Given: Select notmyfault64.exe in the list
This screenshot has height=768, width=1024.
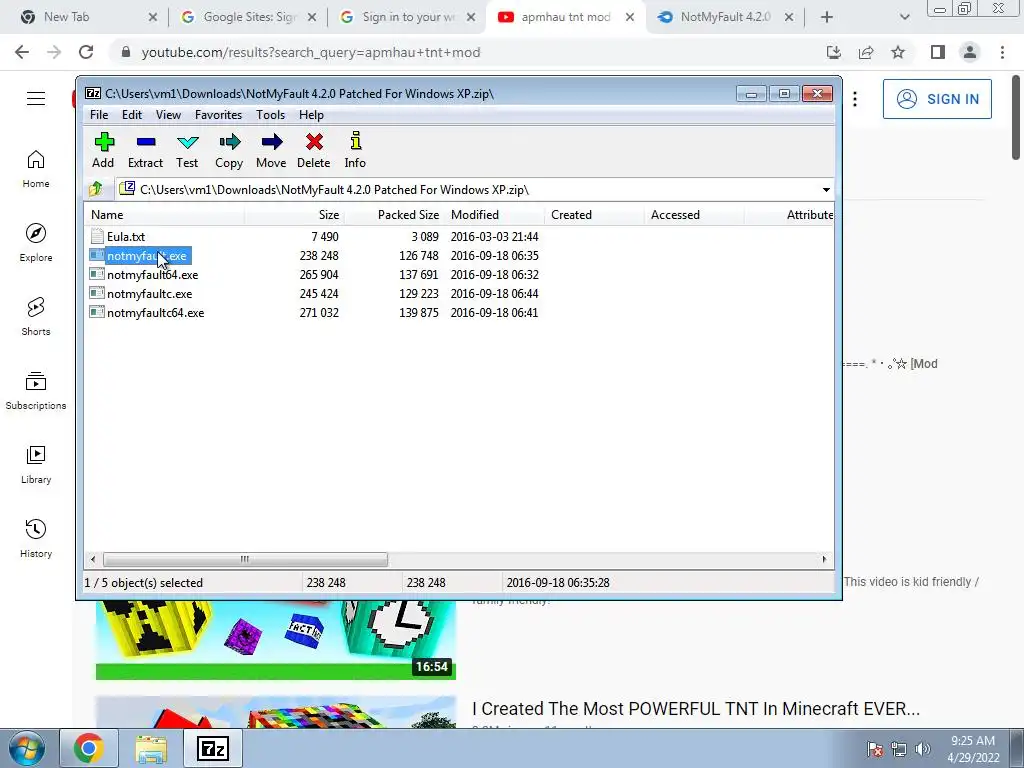Looking at the screenshot, I should click(152, 275).
